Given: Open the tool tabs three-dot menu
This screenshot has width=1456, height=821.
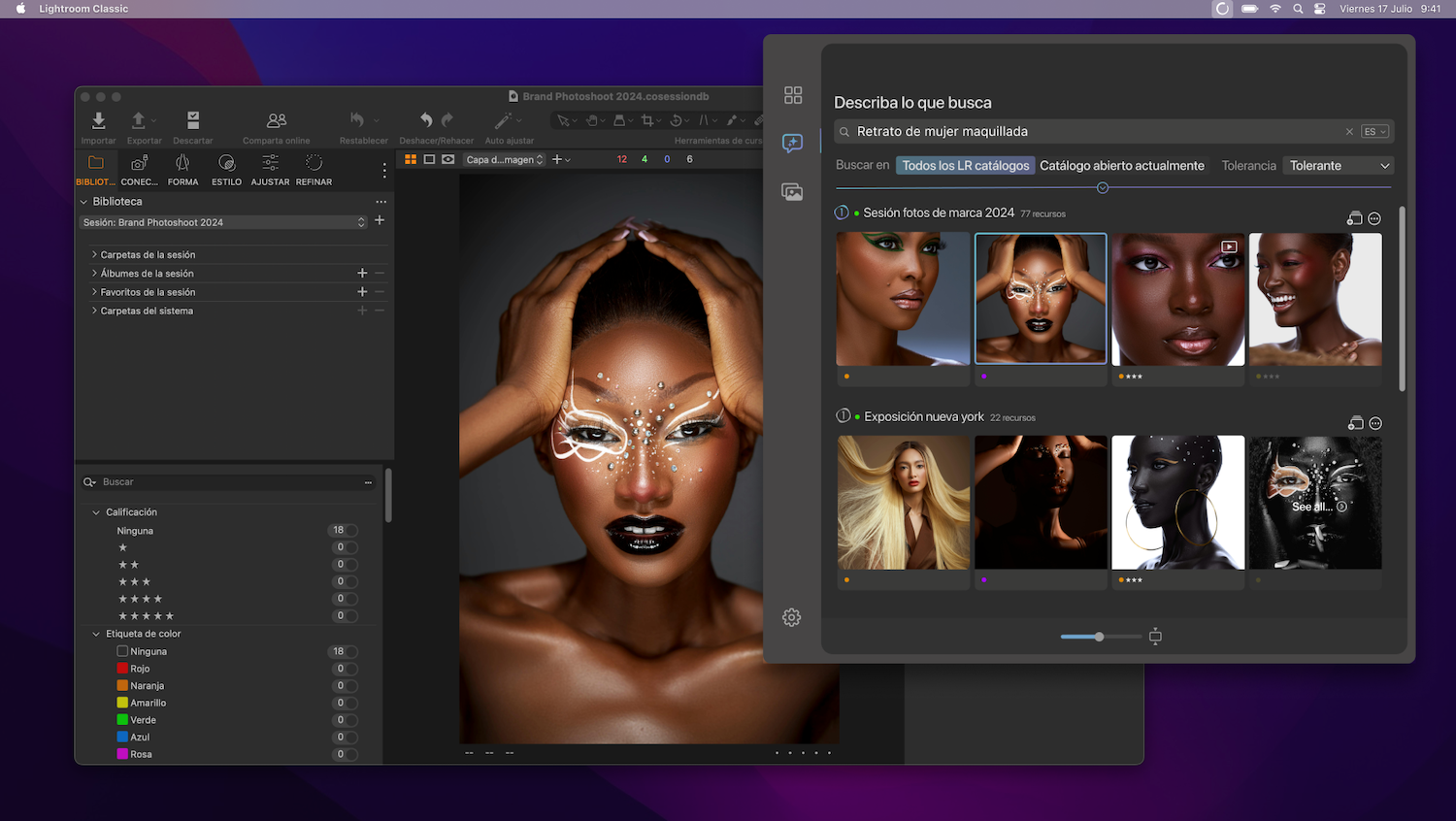Looking at the screenshot, I should 384,171.
